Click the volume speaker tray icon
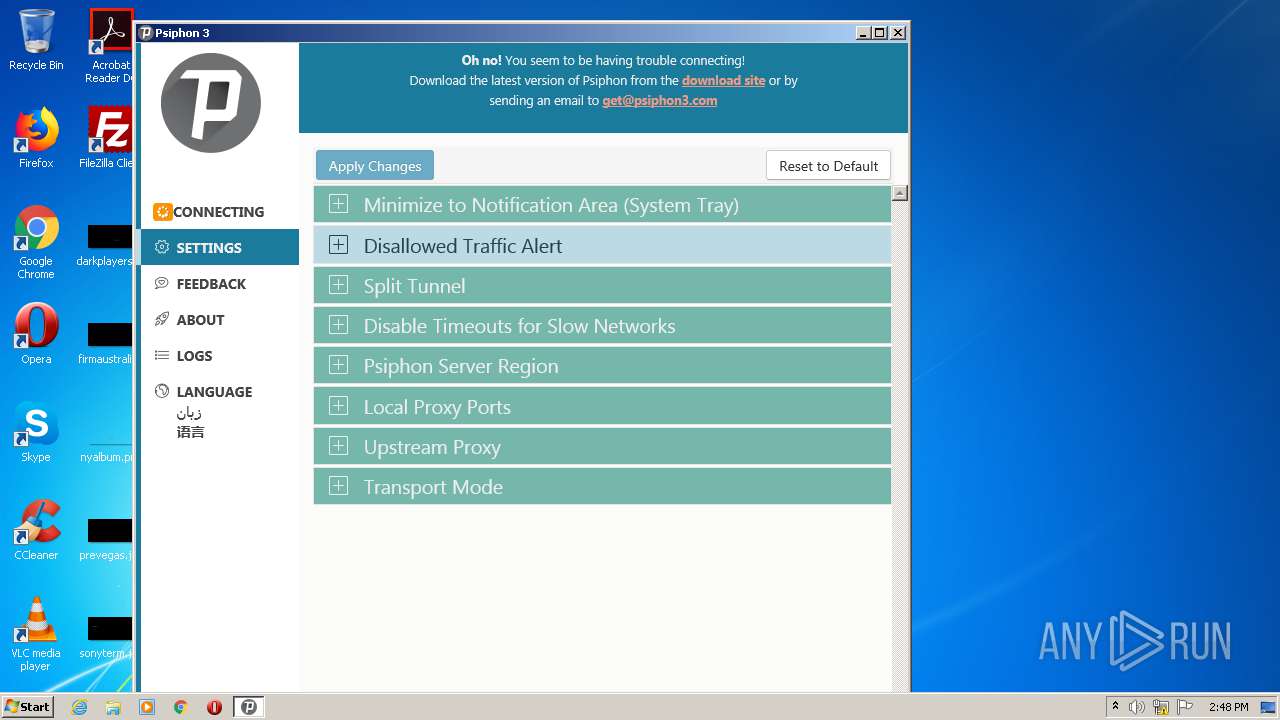The image size is (1280, 720). (1137, 707)
